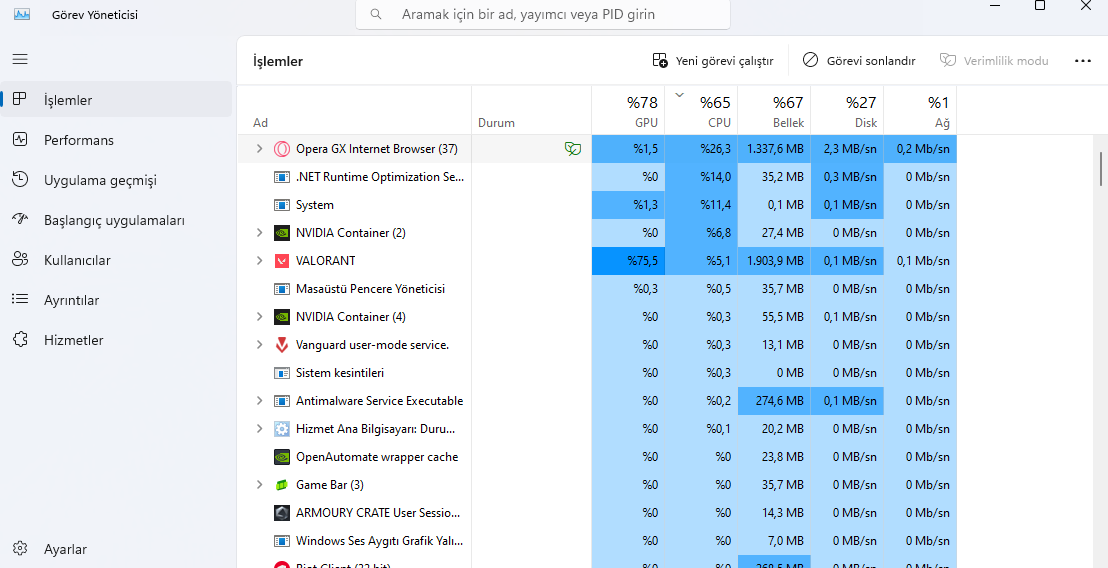Screen dimensions: 1108x568
Task: Click the Verimlilik modu button
Action: coord(994,61)
